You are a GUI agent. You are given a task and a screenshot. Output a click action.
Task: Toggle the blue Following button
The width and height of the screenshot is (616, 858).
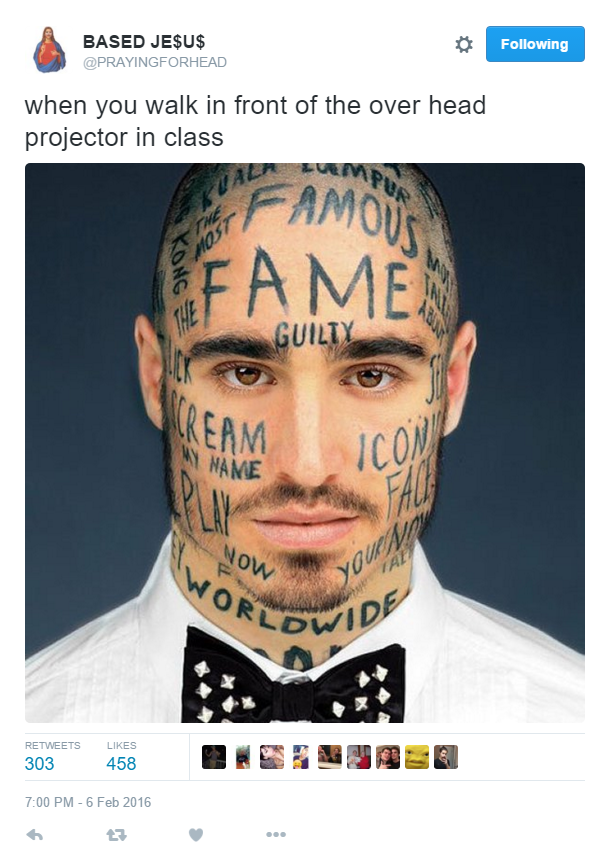(x=535, y=44)
